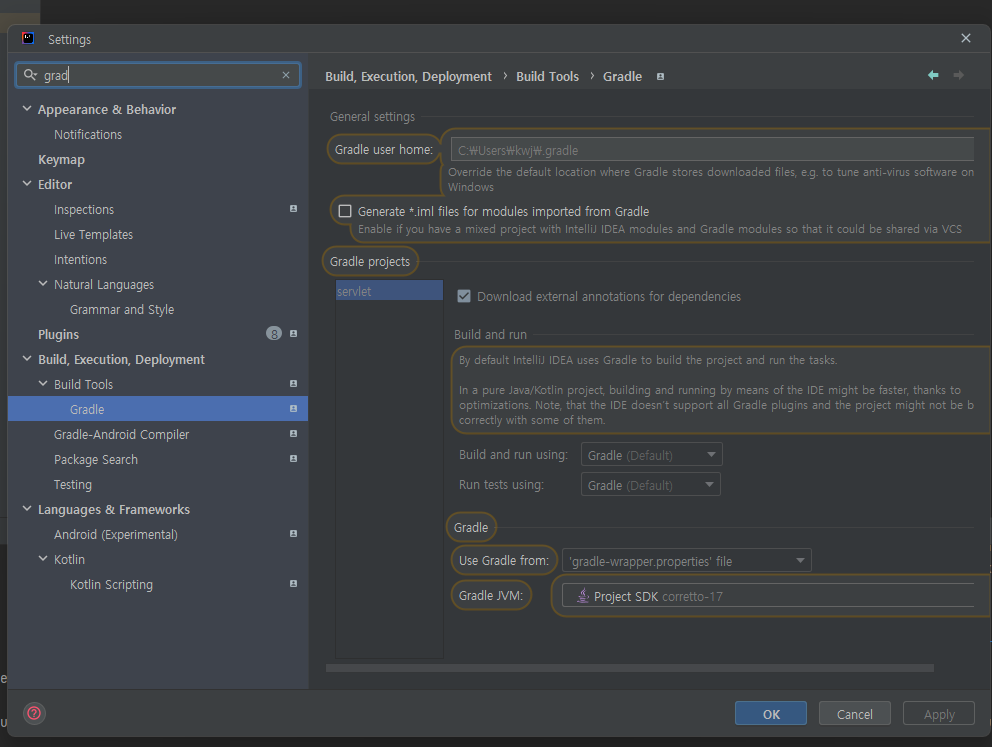
Task: Collapse the Build Tools node
Action: tap(43, 384)
